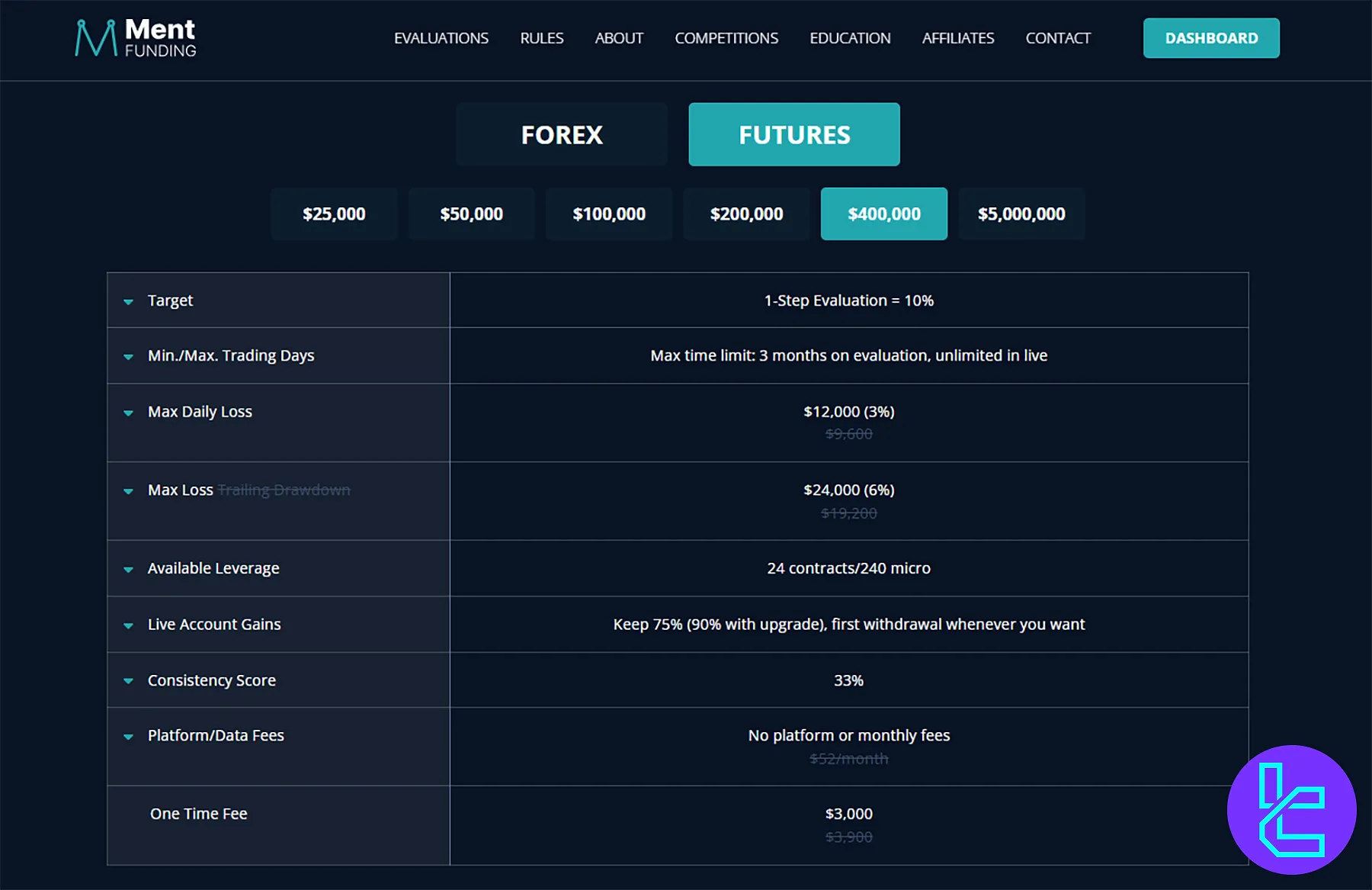
Task: Select the $100,000 account size
Action: coord(609,214)
